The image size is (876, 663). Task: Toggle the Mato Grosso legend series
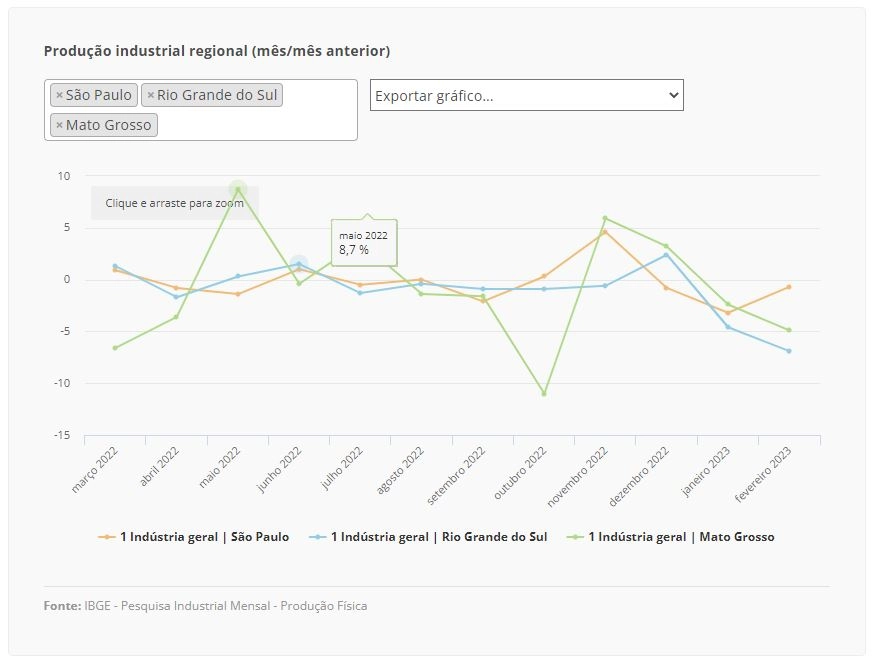coord(670,537)
